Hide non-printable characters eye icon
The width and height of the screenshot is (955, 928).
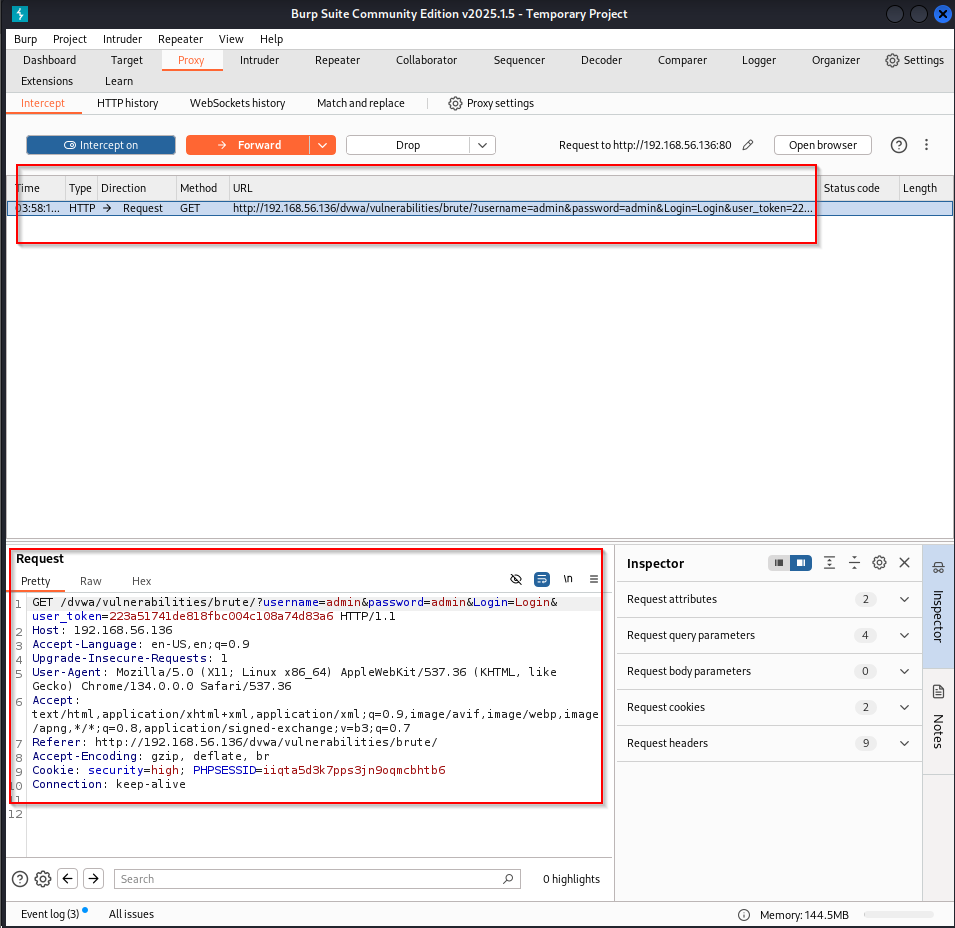pyautogui.click(x=516, y=579)
